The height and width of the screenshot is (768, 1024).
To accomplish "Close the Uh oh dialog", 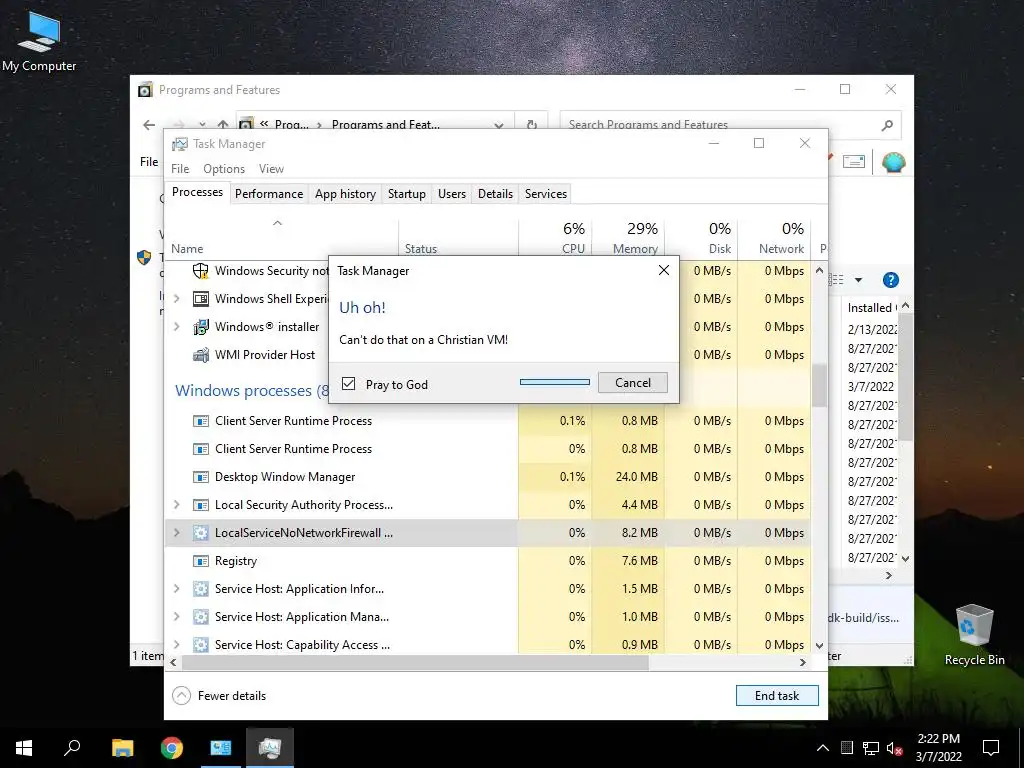I will [x=664, y=270].
